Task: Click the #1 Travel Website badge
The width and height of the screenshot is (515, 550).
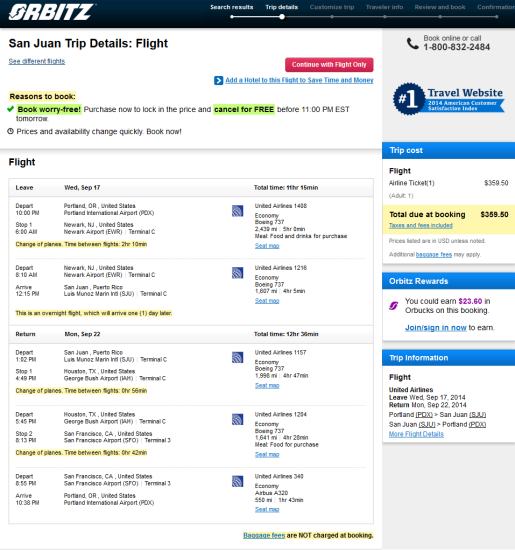Action: coord(448,99)
